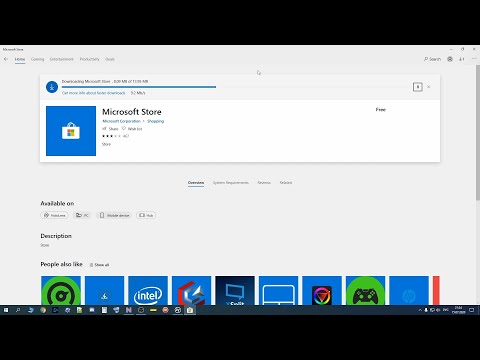Open the rainbow color wheel app tile
This screenshot has width=480, height=360.
322,290
